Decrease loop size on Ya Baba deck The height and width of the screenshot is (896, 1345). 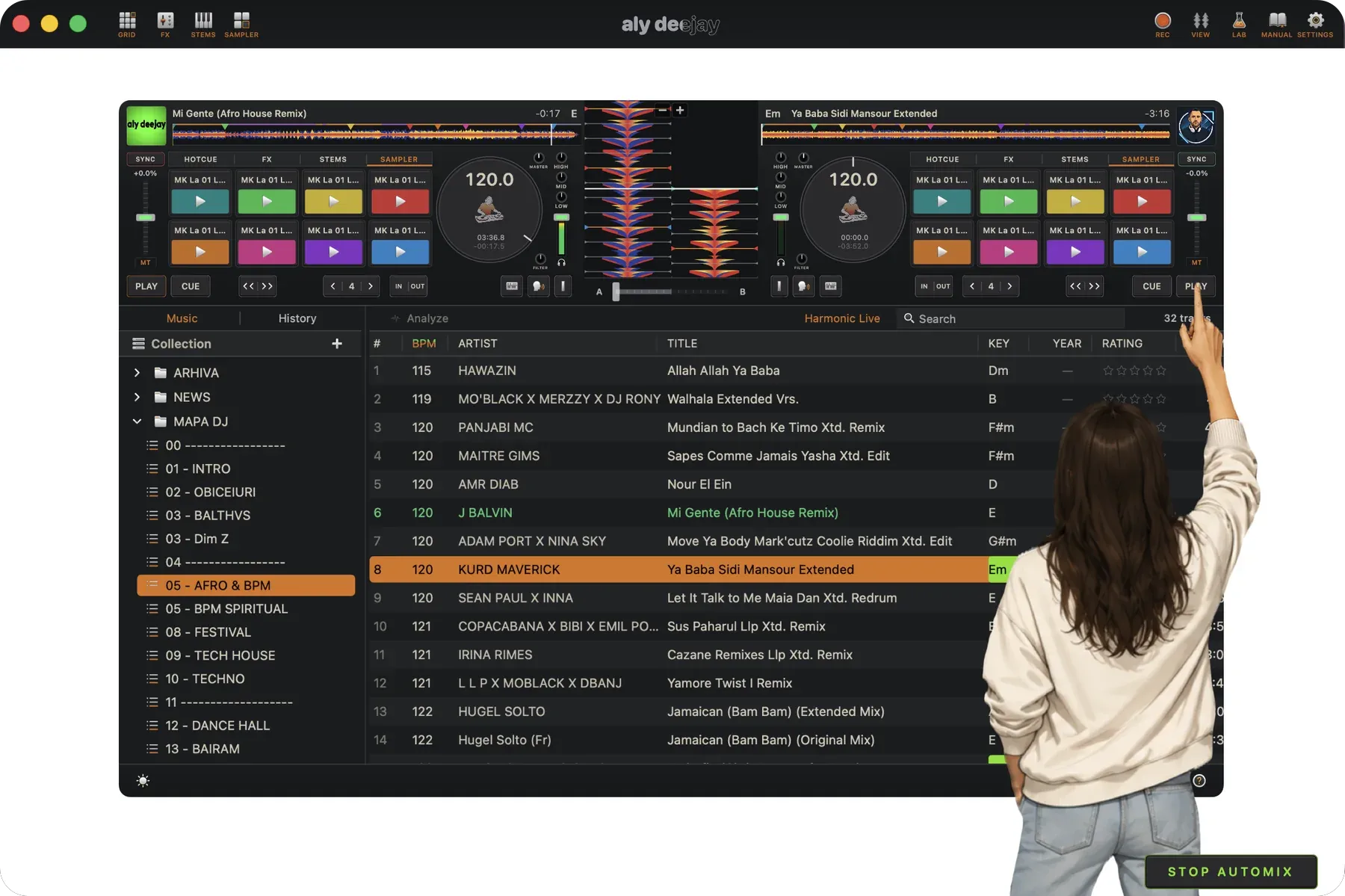pyautogui.click(x=971, y=286)
